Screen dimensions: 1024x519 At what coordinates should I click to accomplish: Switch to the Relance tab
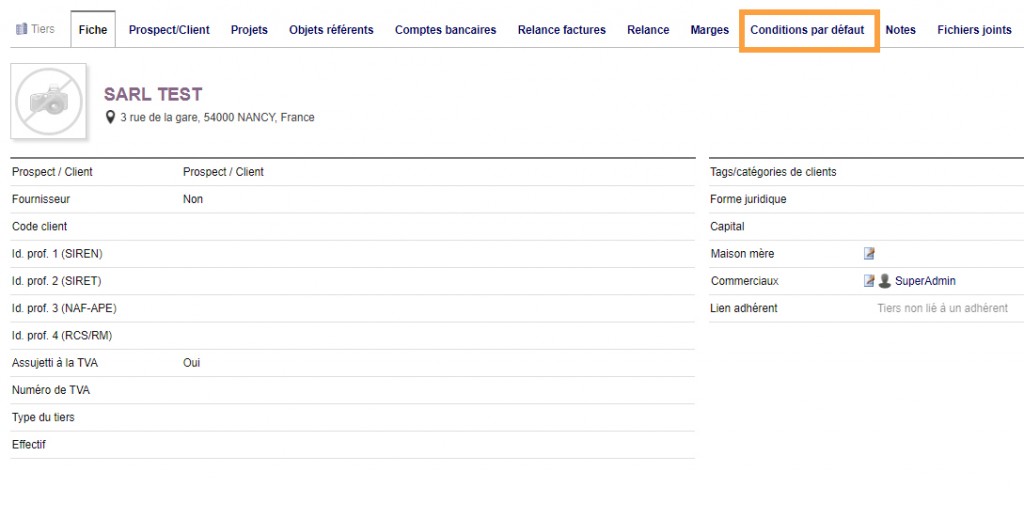(x=648, y=30)
